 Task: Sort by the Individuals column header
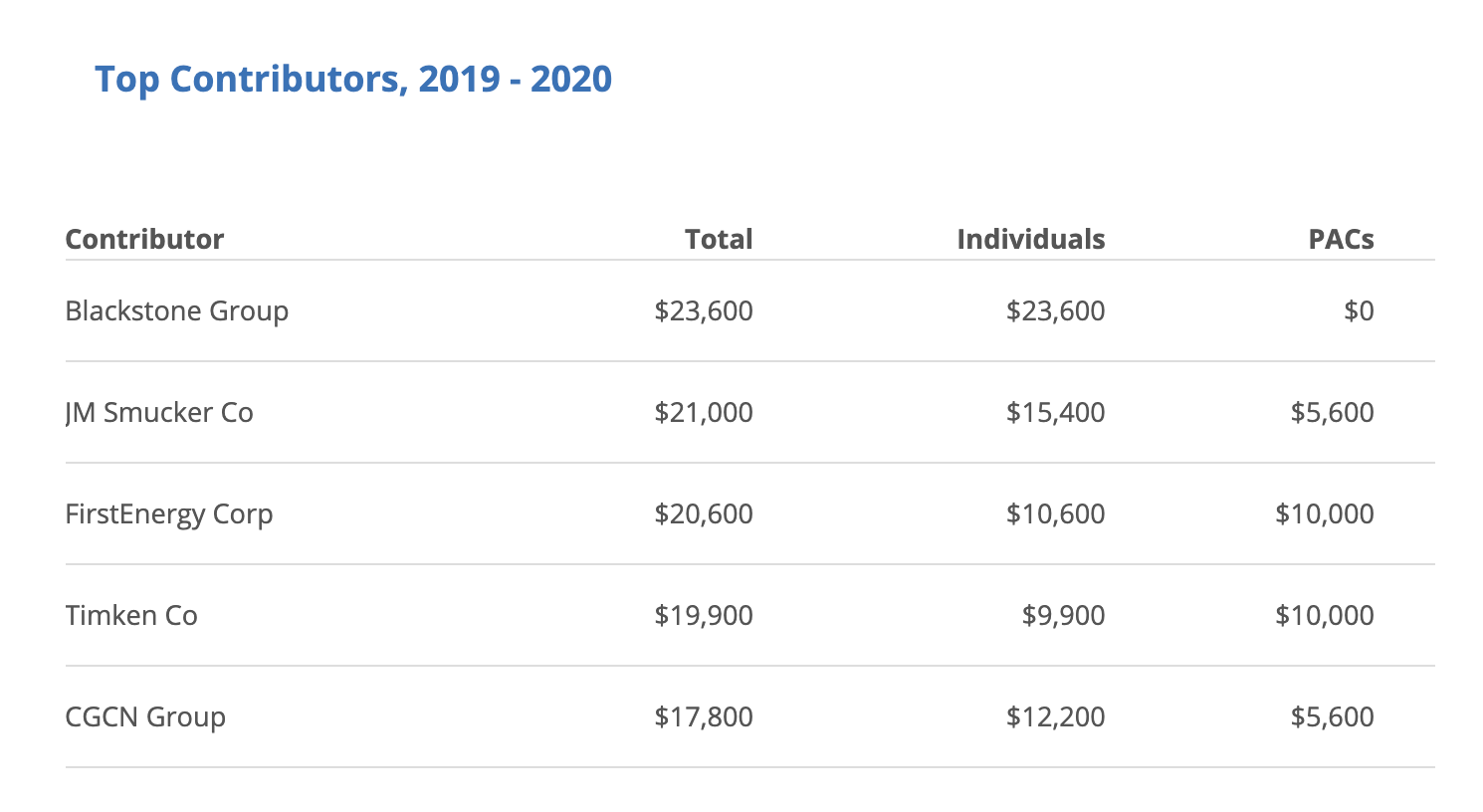pos(1030,240)
